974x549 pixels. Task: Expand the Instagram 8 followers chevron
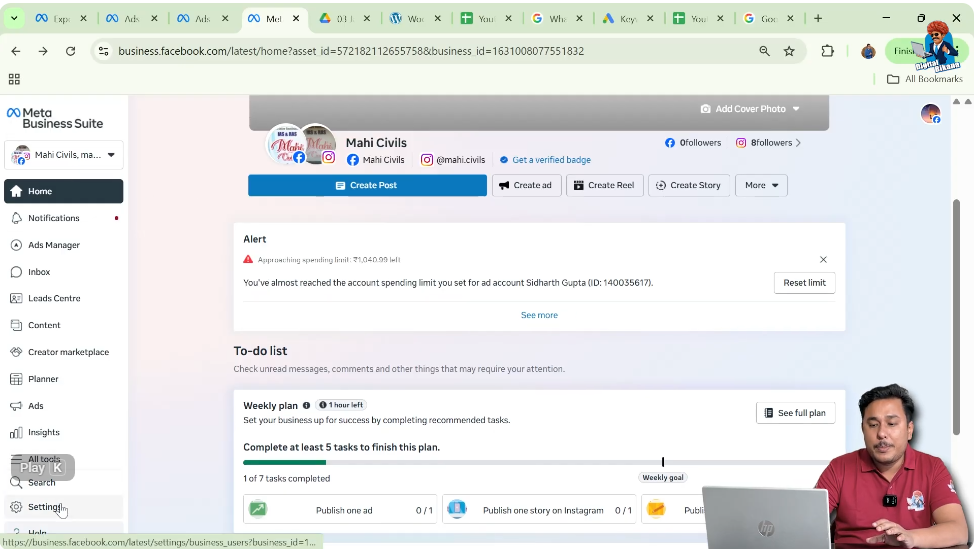[x=798, y=143]
